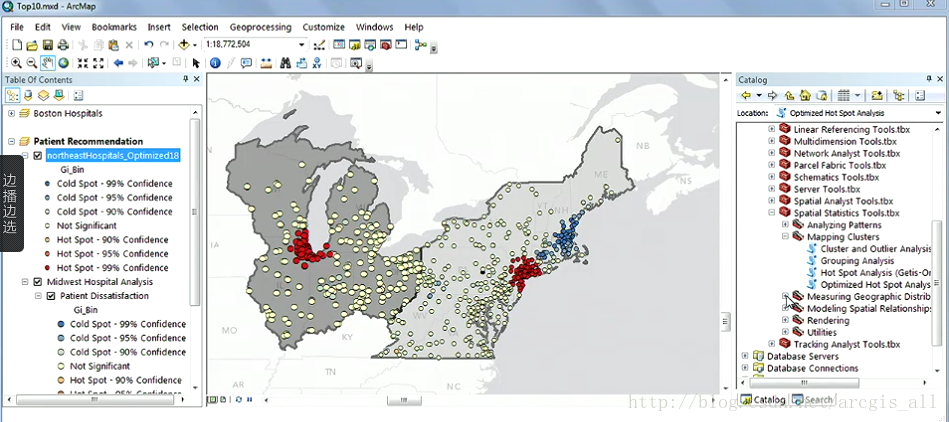The width and height of the screenshot is (949, 422).
Task: Go back to previous extent arrow
Action: pyautogui.click(x=118, y=63)
